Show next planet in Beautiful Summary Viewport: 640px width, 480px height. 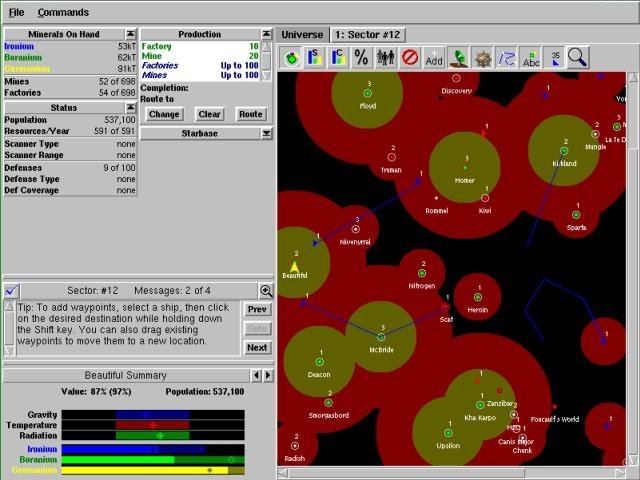click(x=268, y=375)
